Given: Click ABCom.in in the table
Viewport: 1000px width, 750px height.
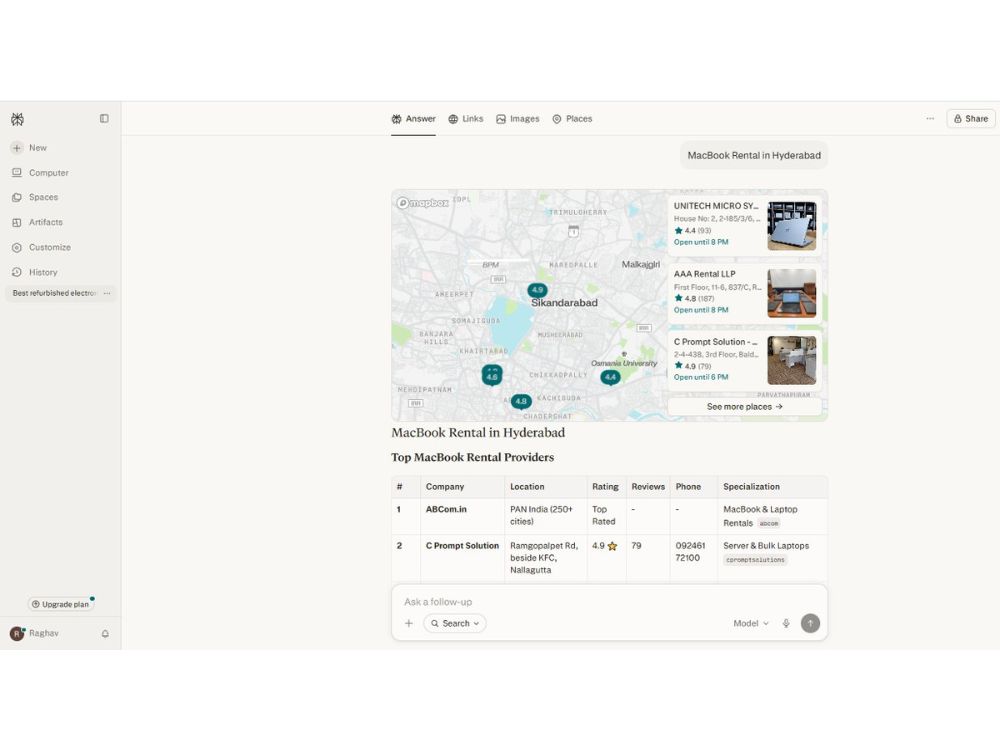Looking at the screenshot, I should click(x=446, y=510).
